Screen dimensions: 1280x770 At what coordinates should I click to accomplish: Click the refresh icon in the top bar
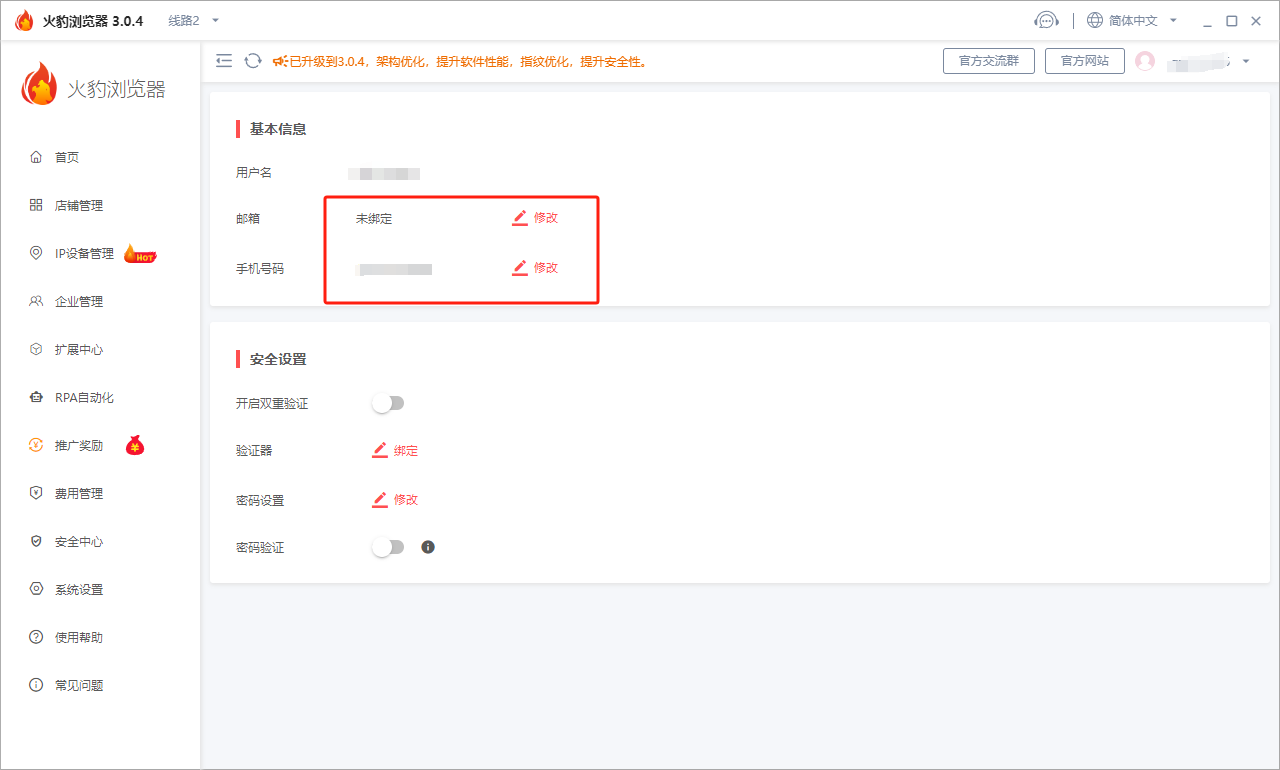click(252, 60)
